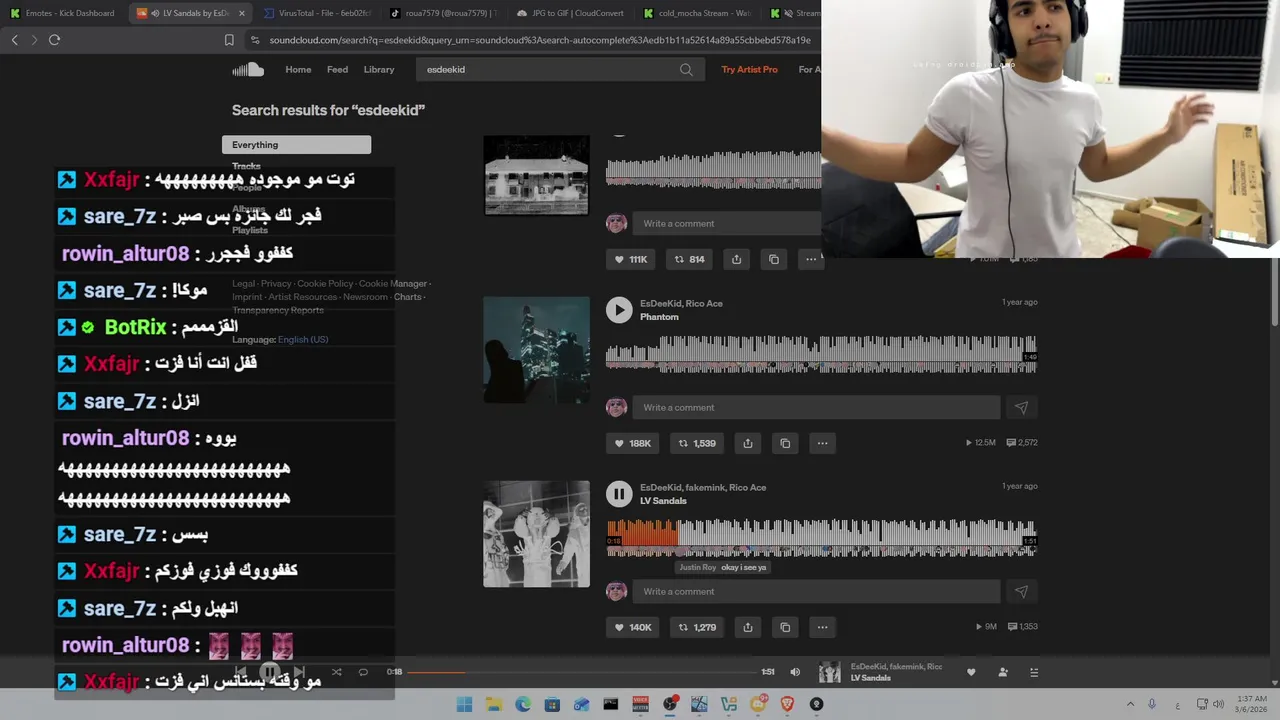Select Everything search filter
This screenshot has height=720, width=1280.
296,145
